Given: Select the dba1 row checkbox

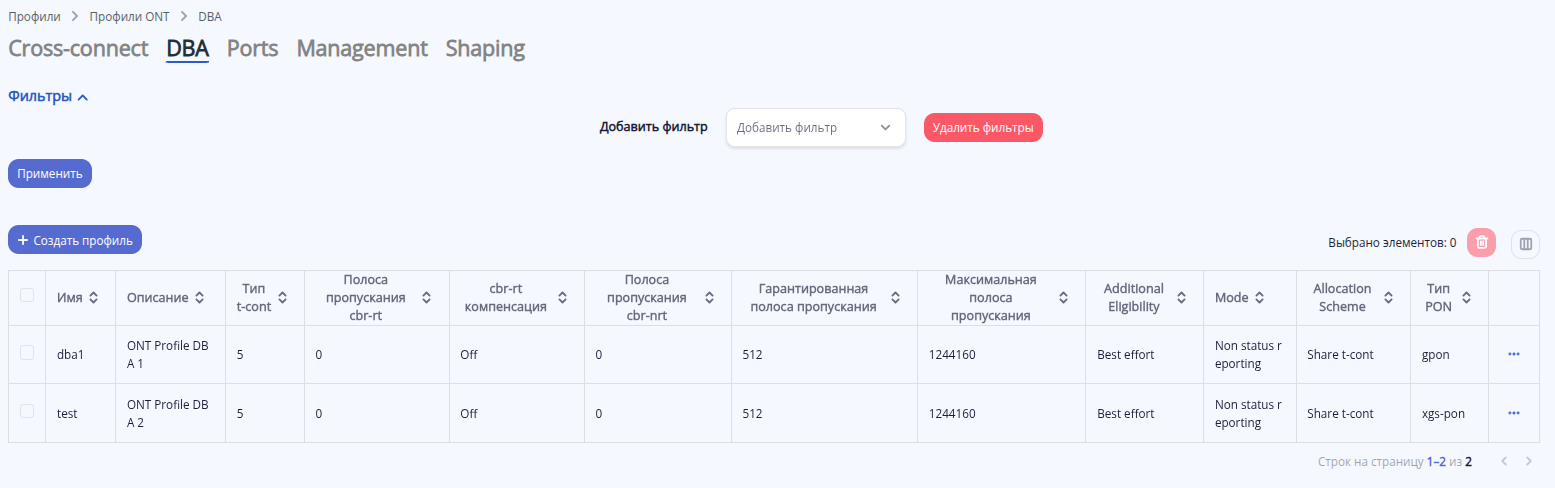Looking at the screenshot, I should pyautogui.click(x=27, y=352).
